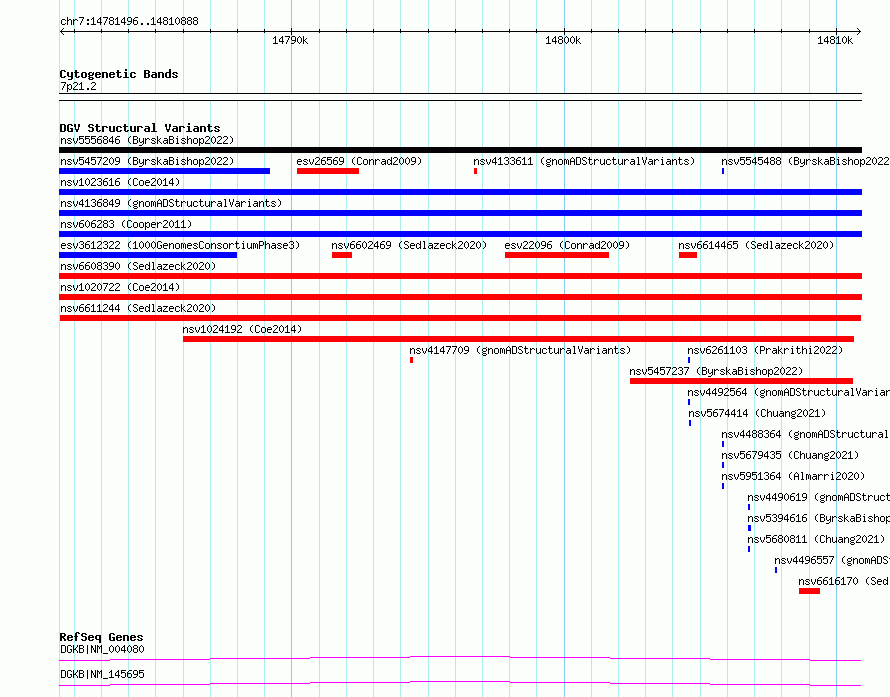Click the 14790k ruler tick label
The image size is (890, 697).
[x=290, y=40]
